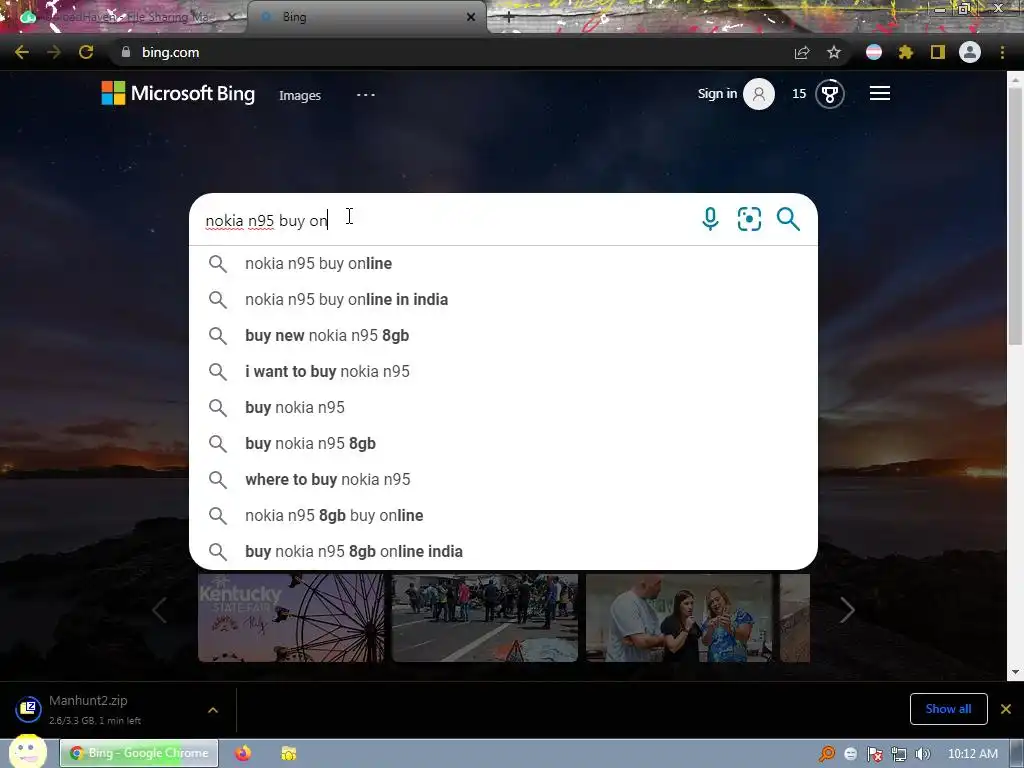
Task: Click the page vertical scrollbar thumb
Action: (1015, 216)
